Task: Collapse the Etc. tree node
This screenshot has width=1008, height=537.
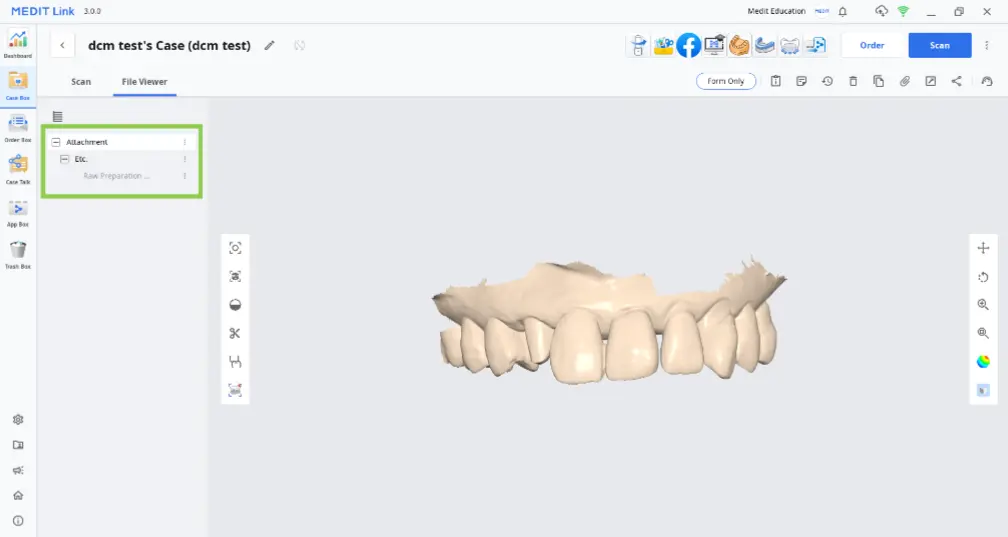Action: (64, 159)
